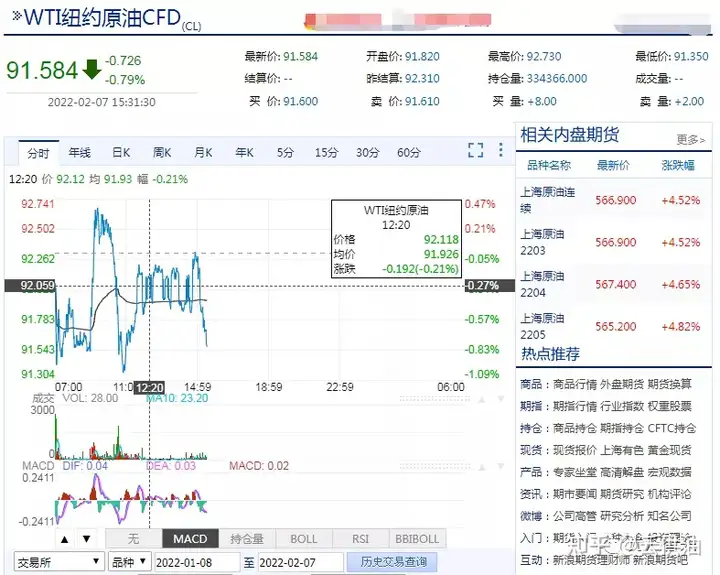
Task: Open the 上海有色 link
Action: tap(622, 450)
